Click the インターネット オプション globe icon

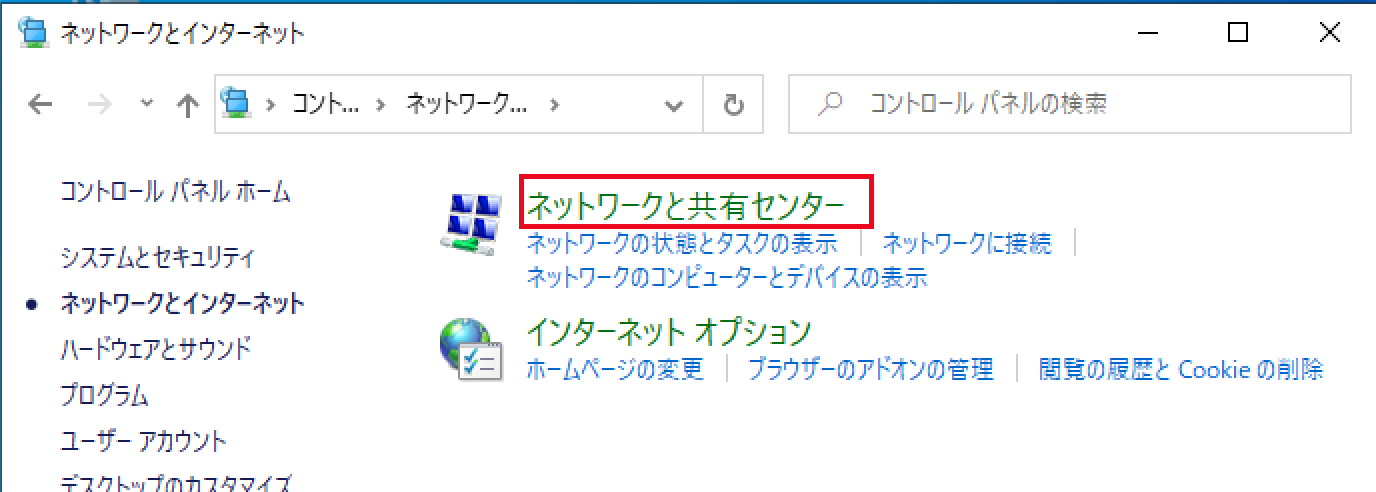pyautogui.click(x=471, y=351)
